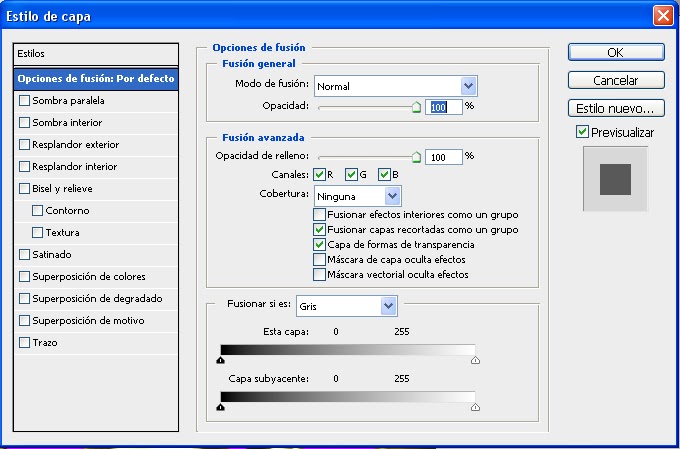Check the Resplandor exterior effect
680x449 pixels.
pos(25,144)
